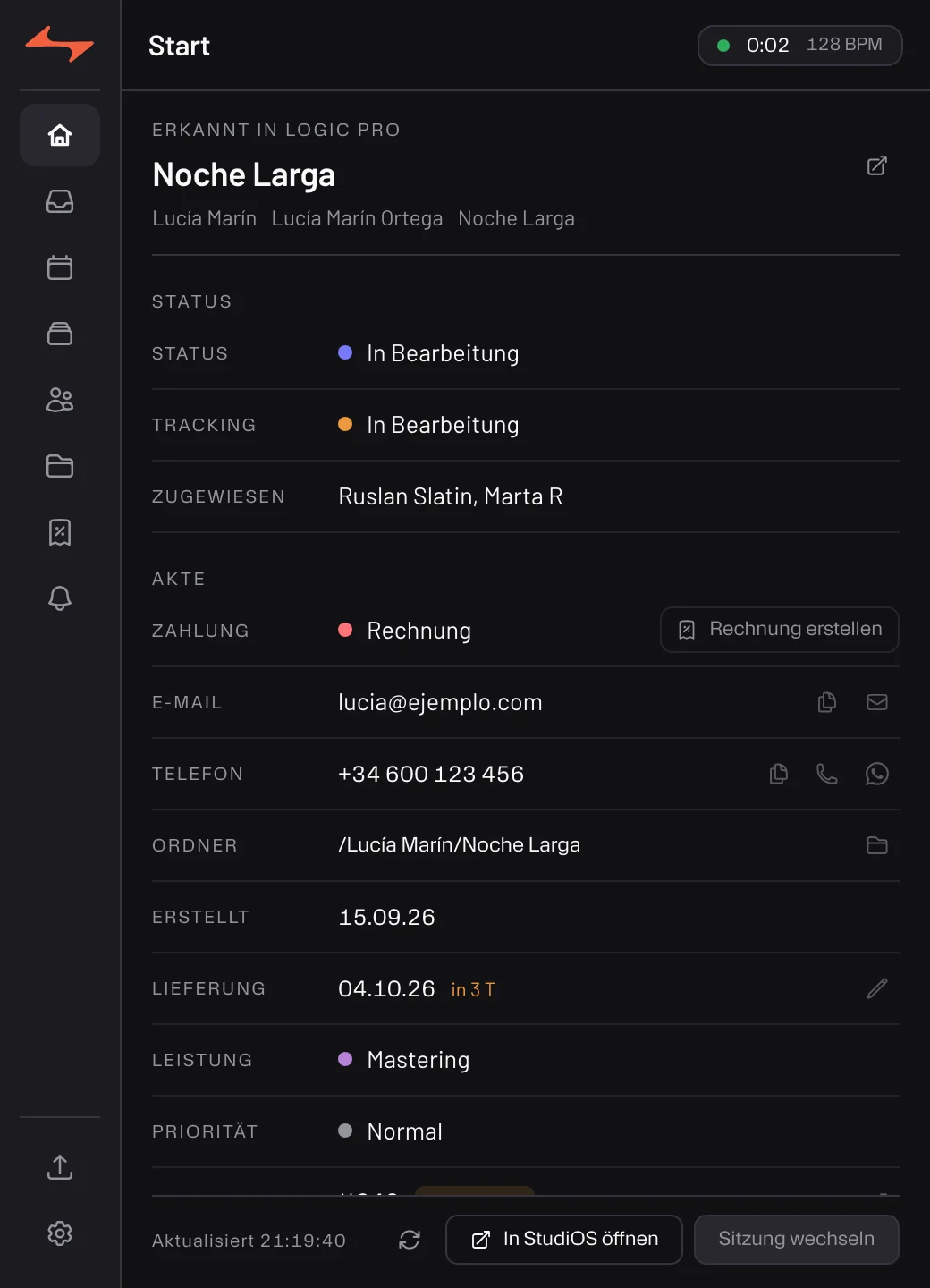Send mail via envelope icon
The height and width of the screenshot is (1288, 930).
point(877,702)
